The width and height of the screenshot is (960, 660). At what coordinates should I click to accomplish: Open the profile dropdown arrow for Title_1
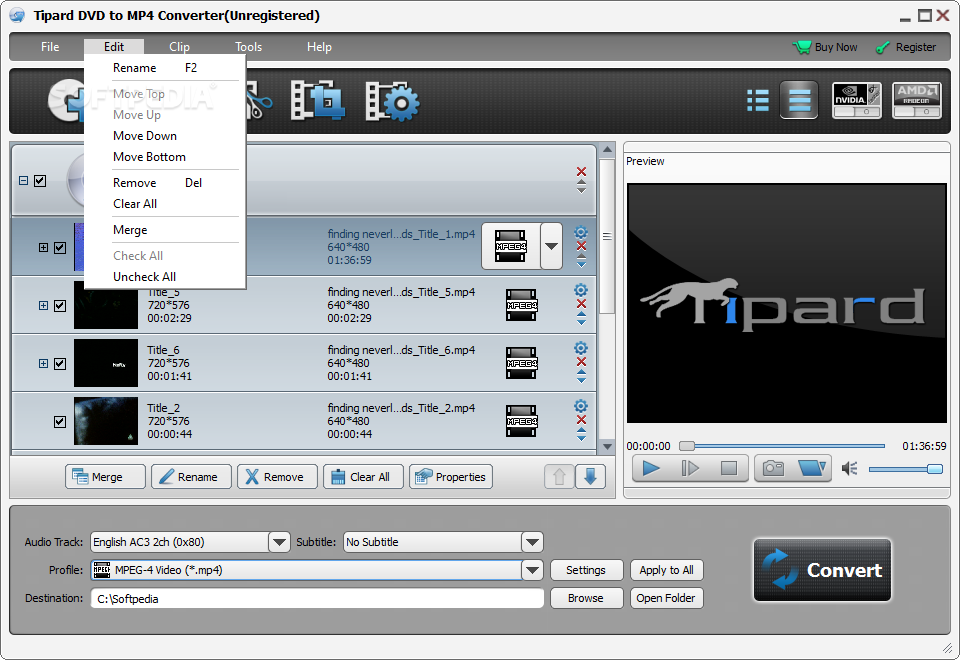[551, 246]
